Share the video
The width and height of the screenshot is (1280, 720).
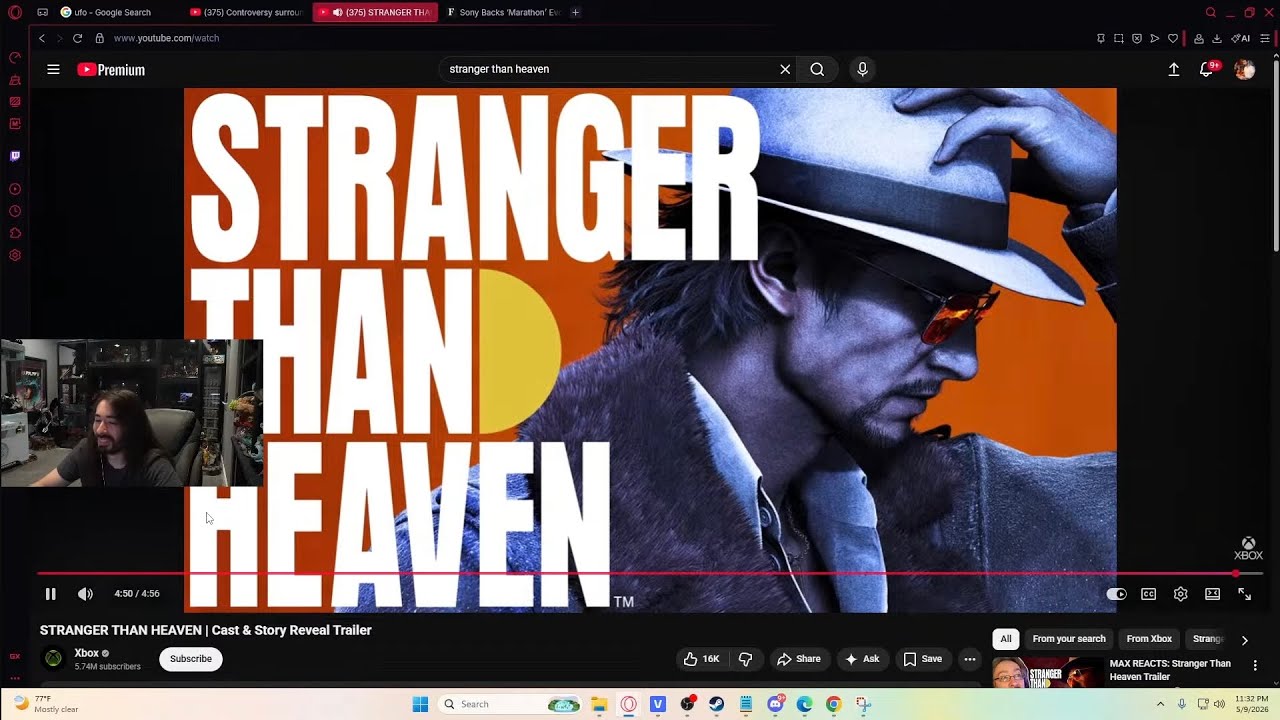(x=799, y=659)
